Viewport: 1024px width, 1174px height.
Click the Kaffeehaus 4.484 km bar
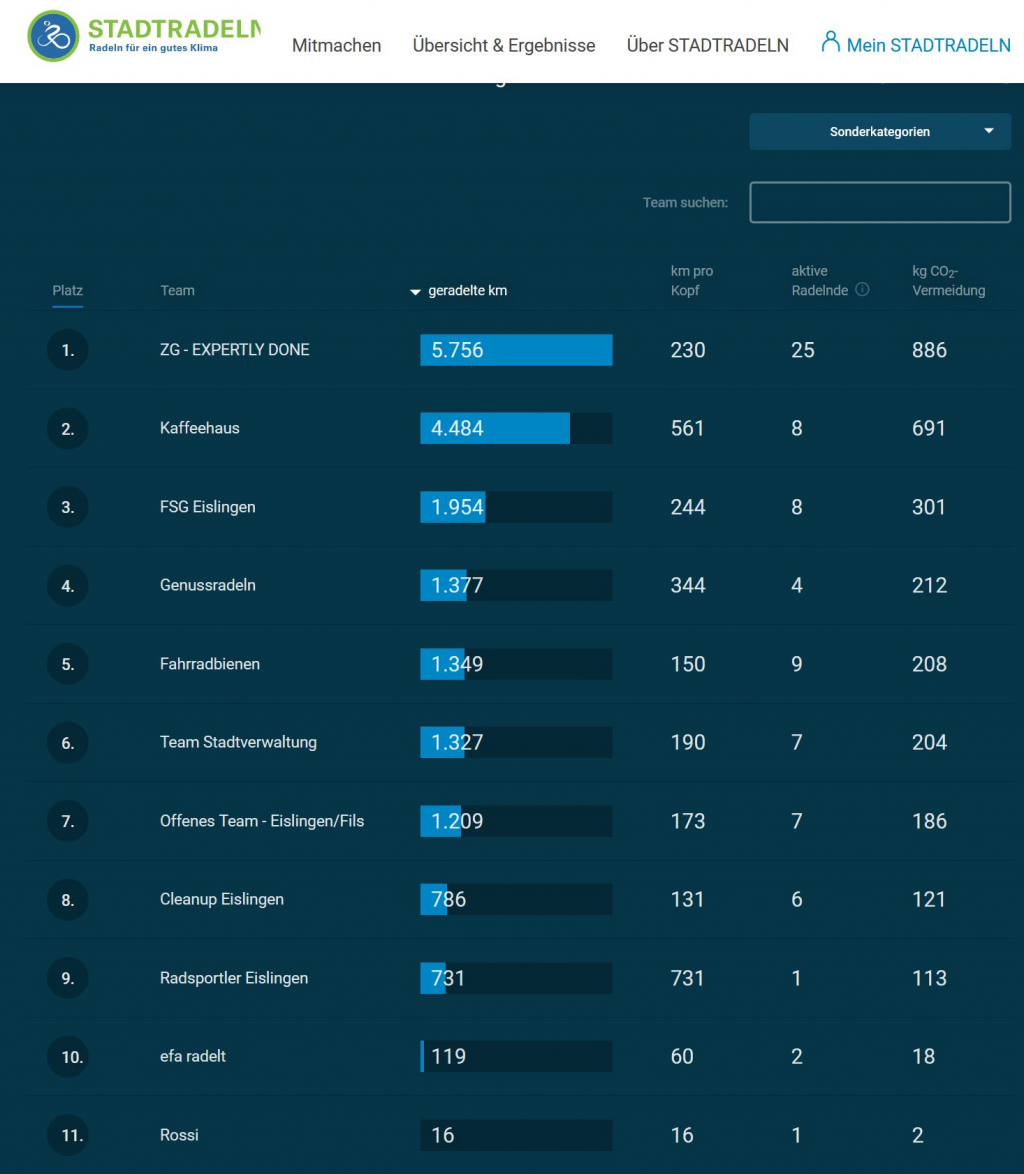click(x=516, y=428)
